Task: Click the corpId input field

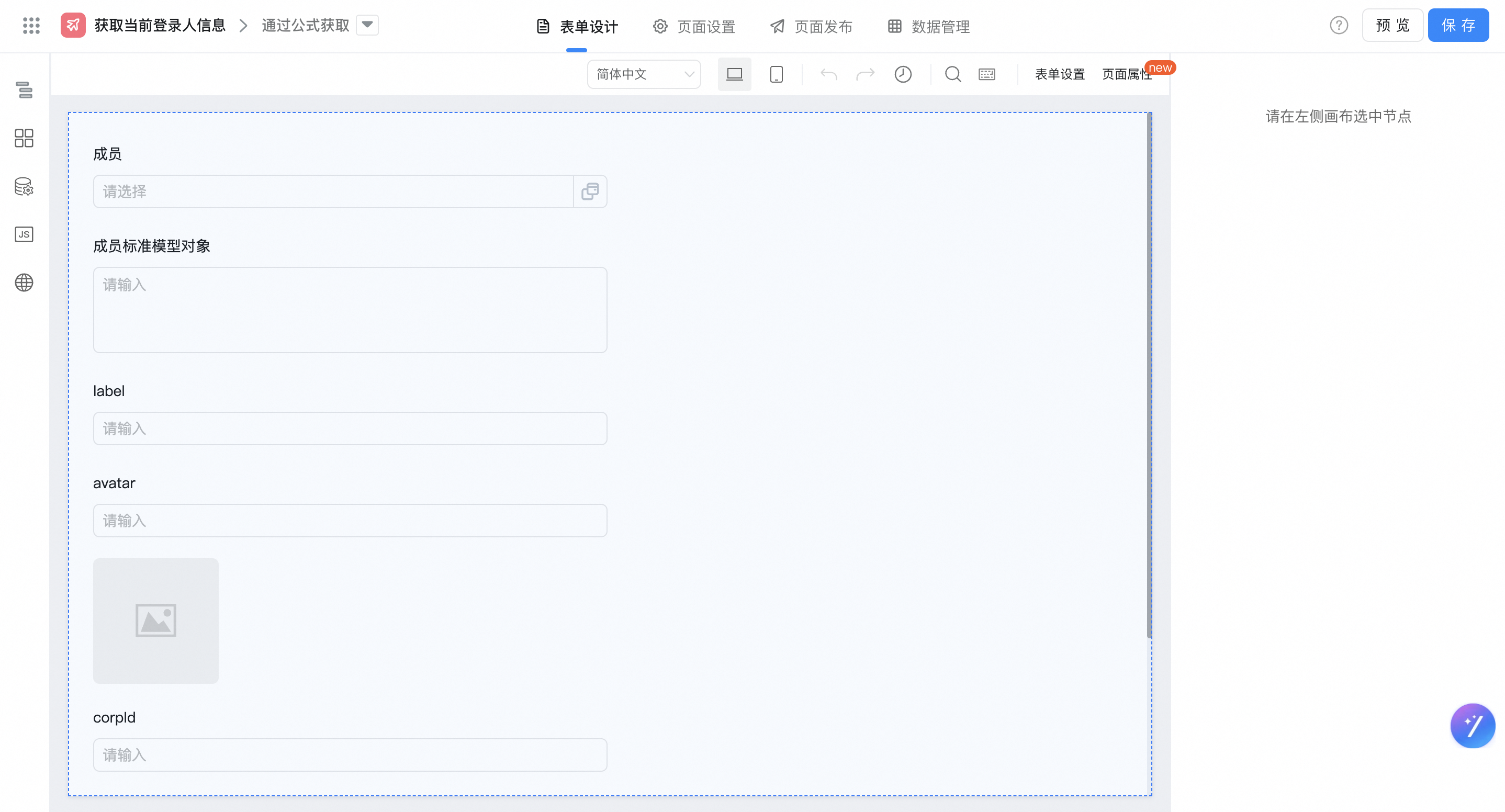Action: tap(350, 755)
